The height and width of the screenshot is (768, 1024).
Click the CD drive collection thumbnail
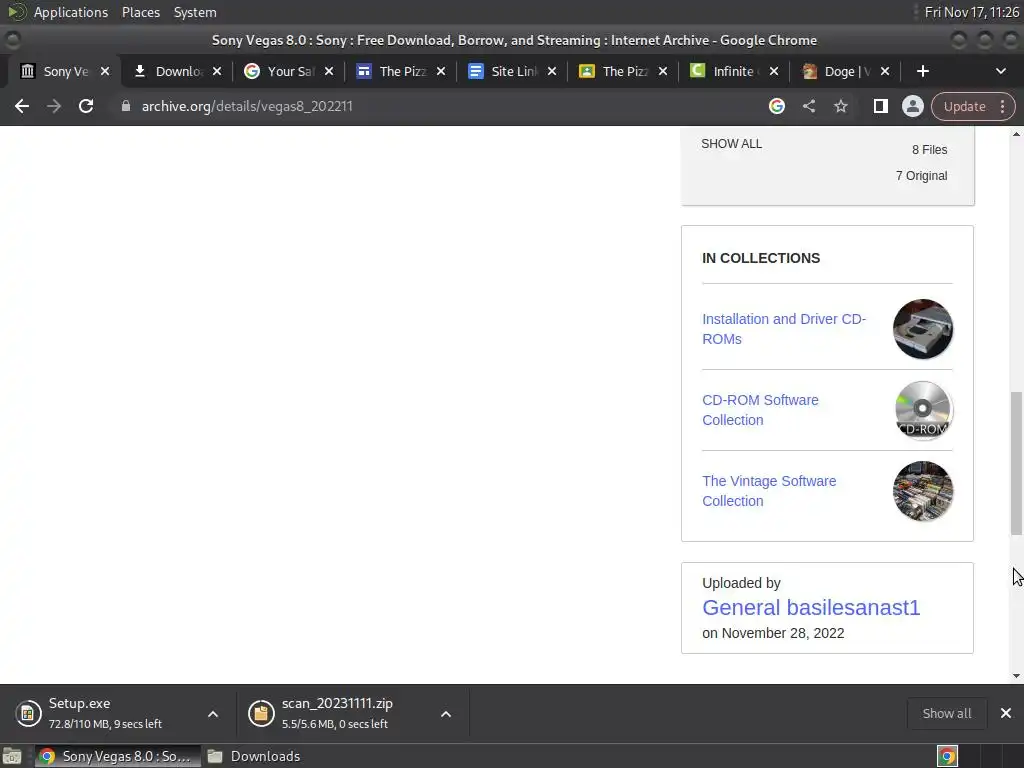coord(922,328)
